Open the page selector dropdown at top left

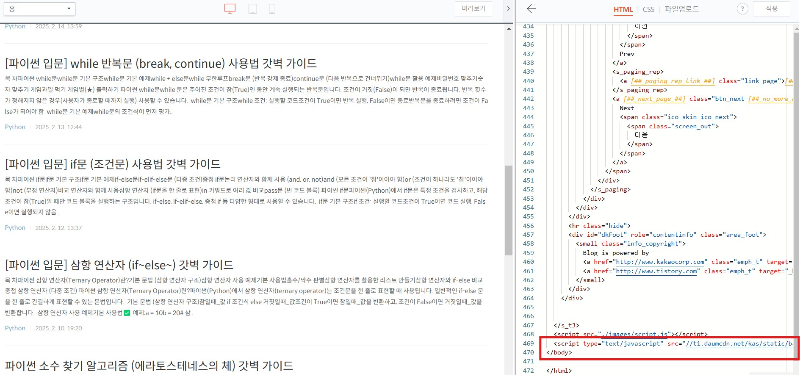pyautogui.click(x=39, y=9)
